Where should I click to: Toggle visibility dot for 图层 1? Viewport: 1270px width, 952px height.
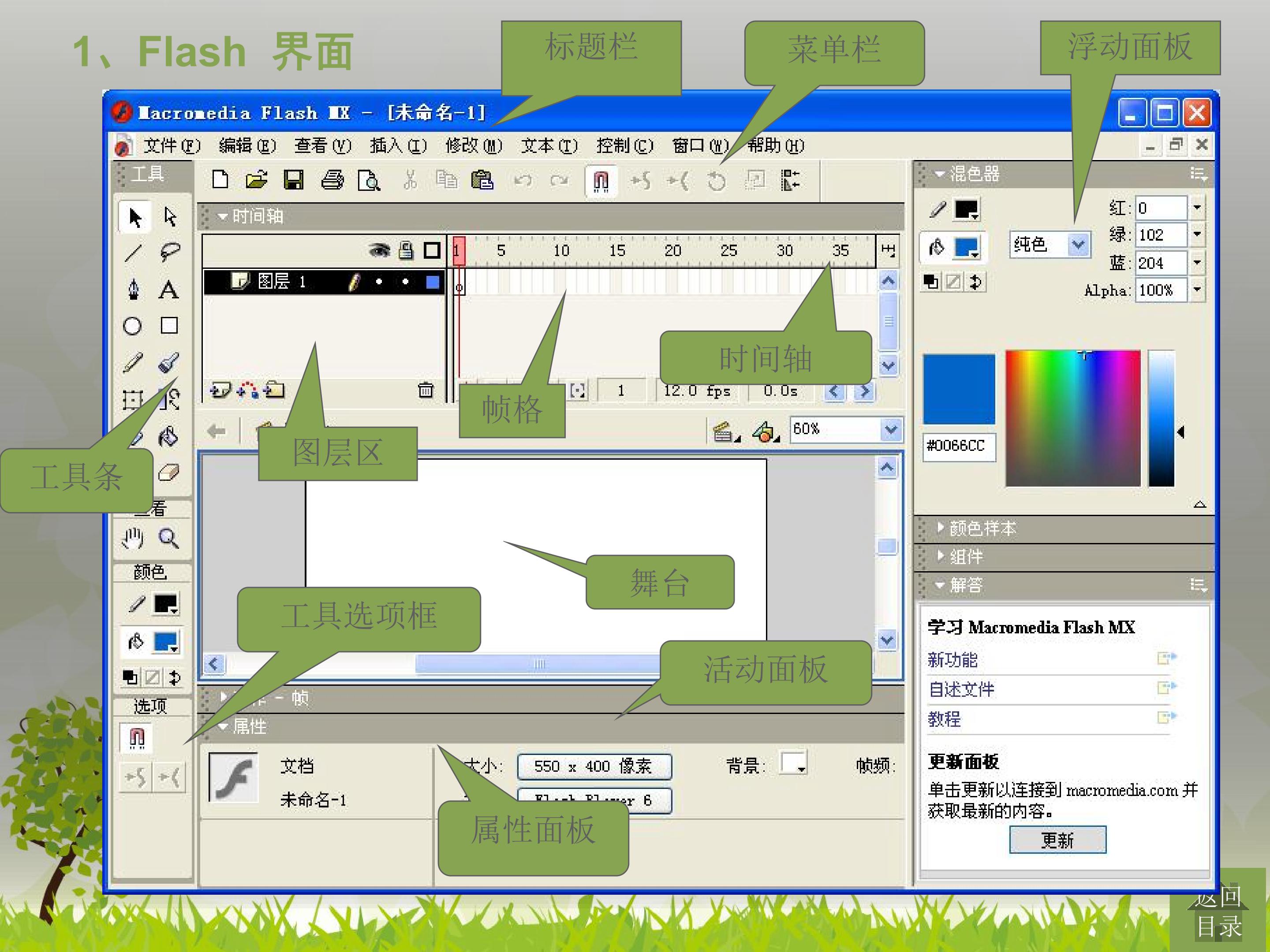click(379, 281)
